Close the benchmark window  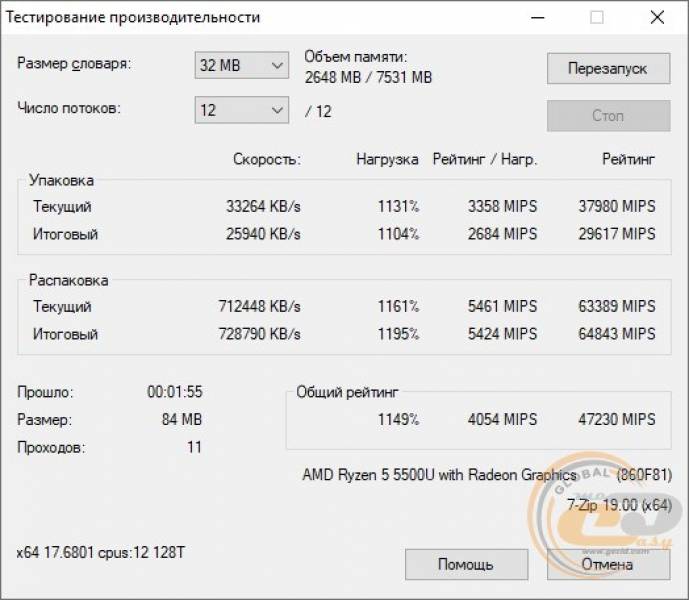pos(657,18)
